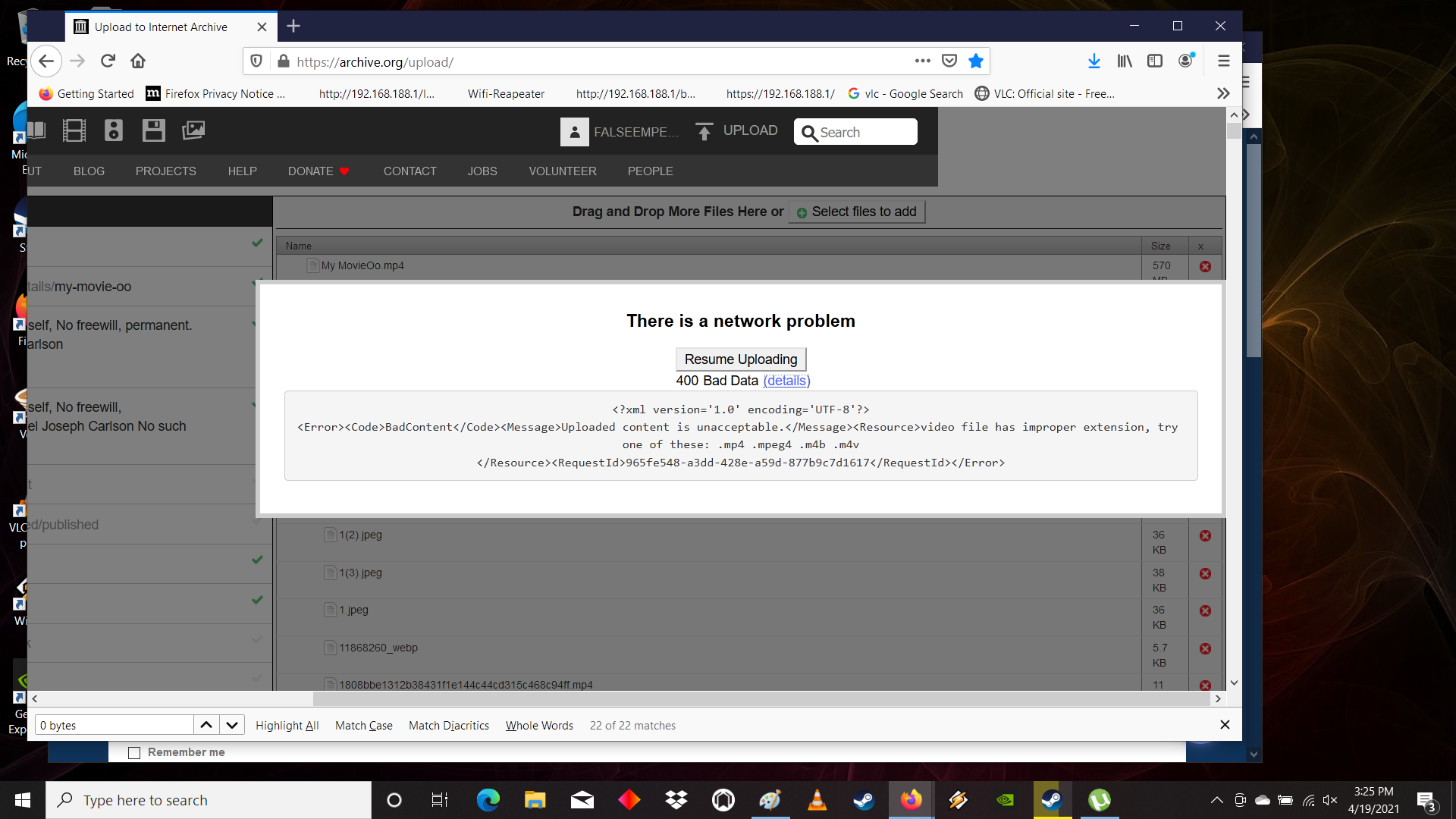The height and width of the screenshot is (819, 1456).
Task: Open the DONATE nav item
Action: click(318, 171)
